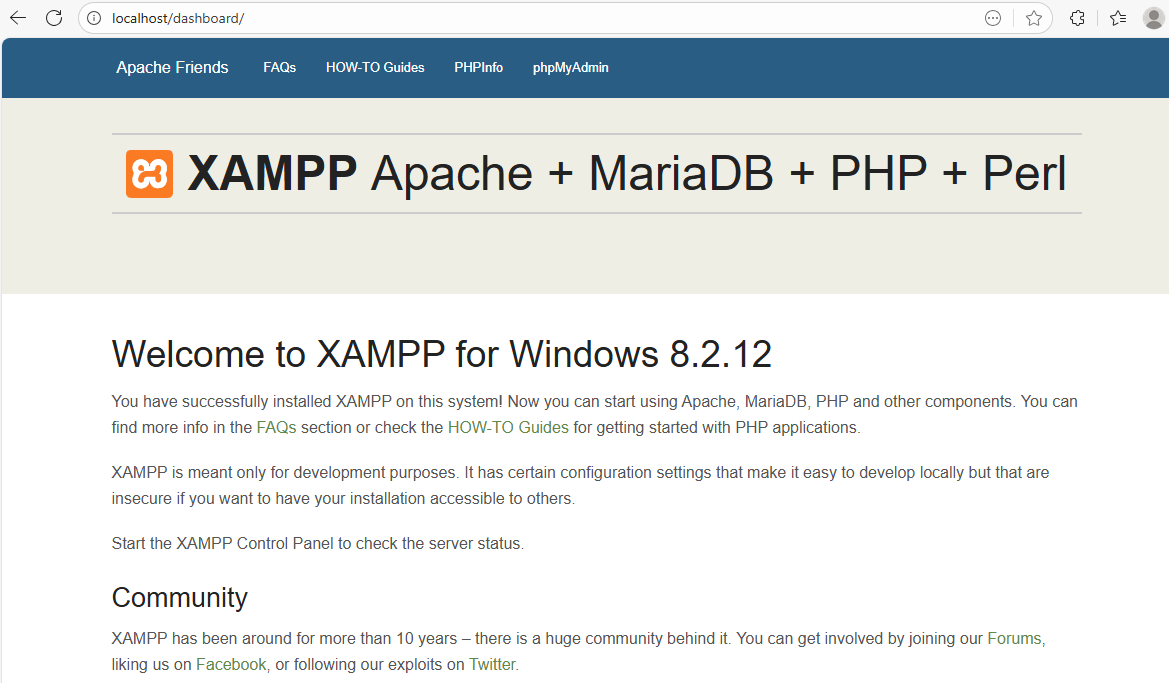The image size is (1169, 683).
Task: Follow the HOW-TO Guides link in paragraph
Action: pos(508,427)
